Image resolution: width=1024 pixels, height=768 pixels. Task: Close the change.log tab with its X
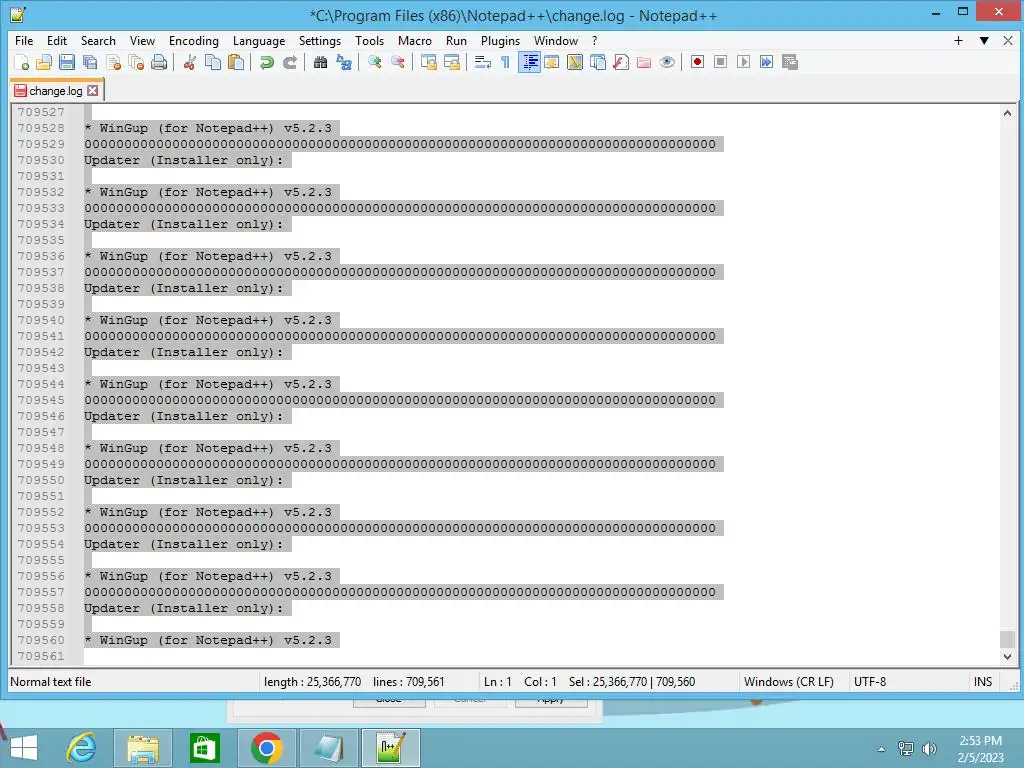93,91
